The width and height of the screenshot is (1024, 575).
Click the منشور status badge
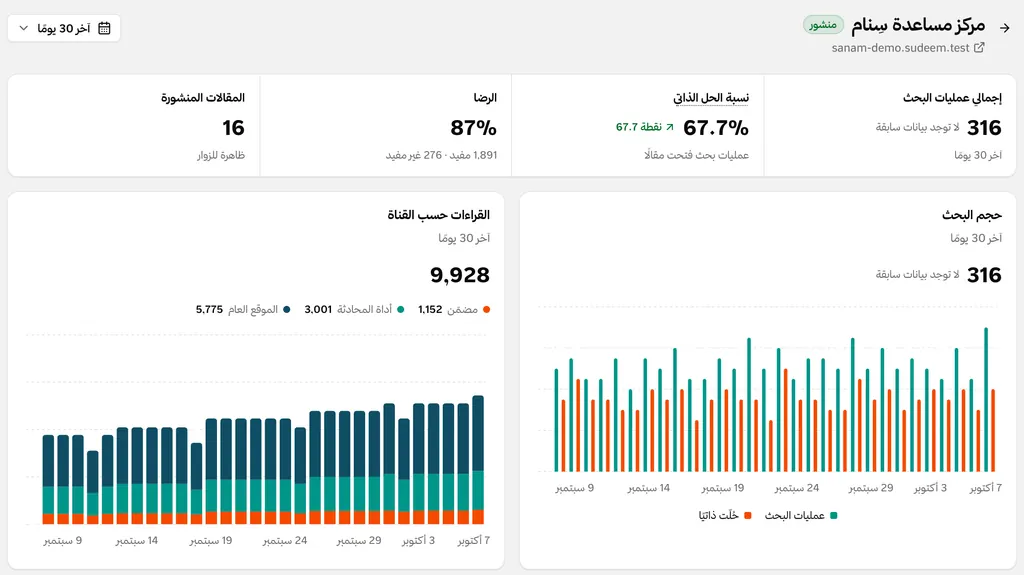[823, 25]
